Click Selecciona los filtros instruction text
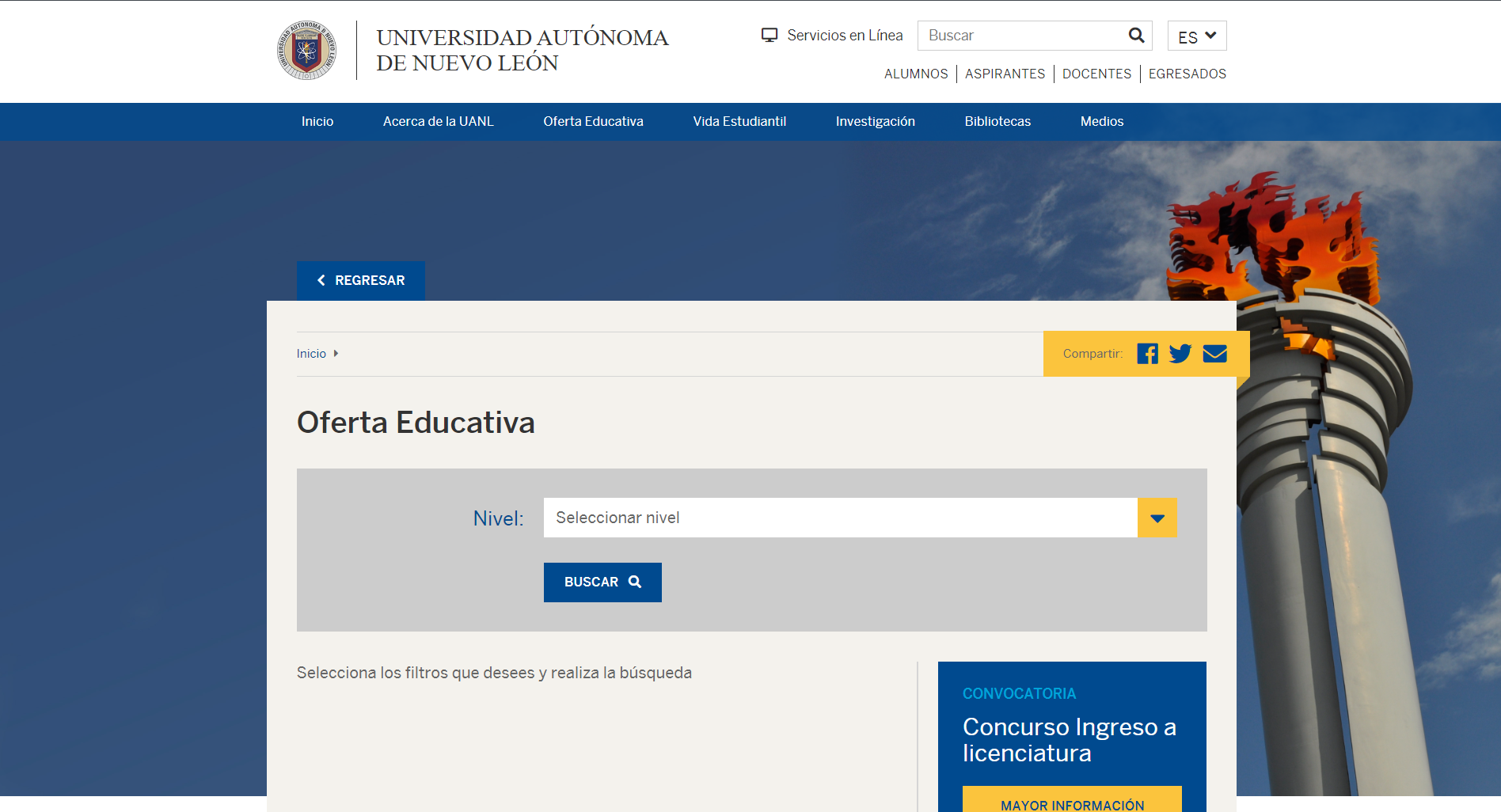1501x812 pixels. [x=494, y=674]
